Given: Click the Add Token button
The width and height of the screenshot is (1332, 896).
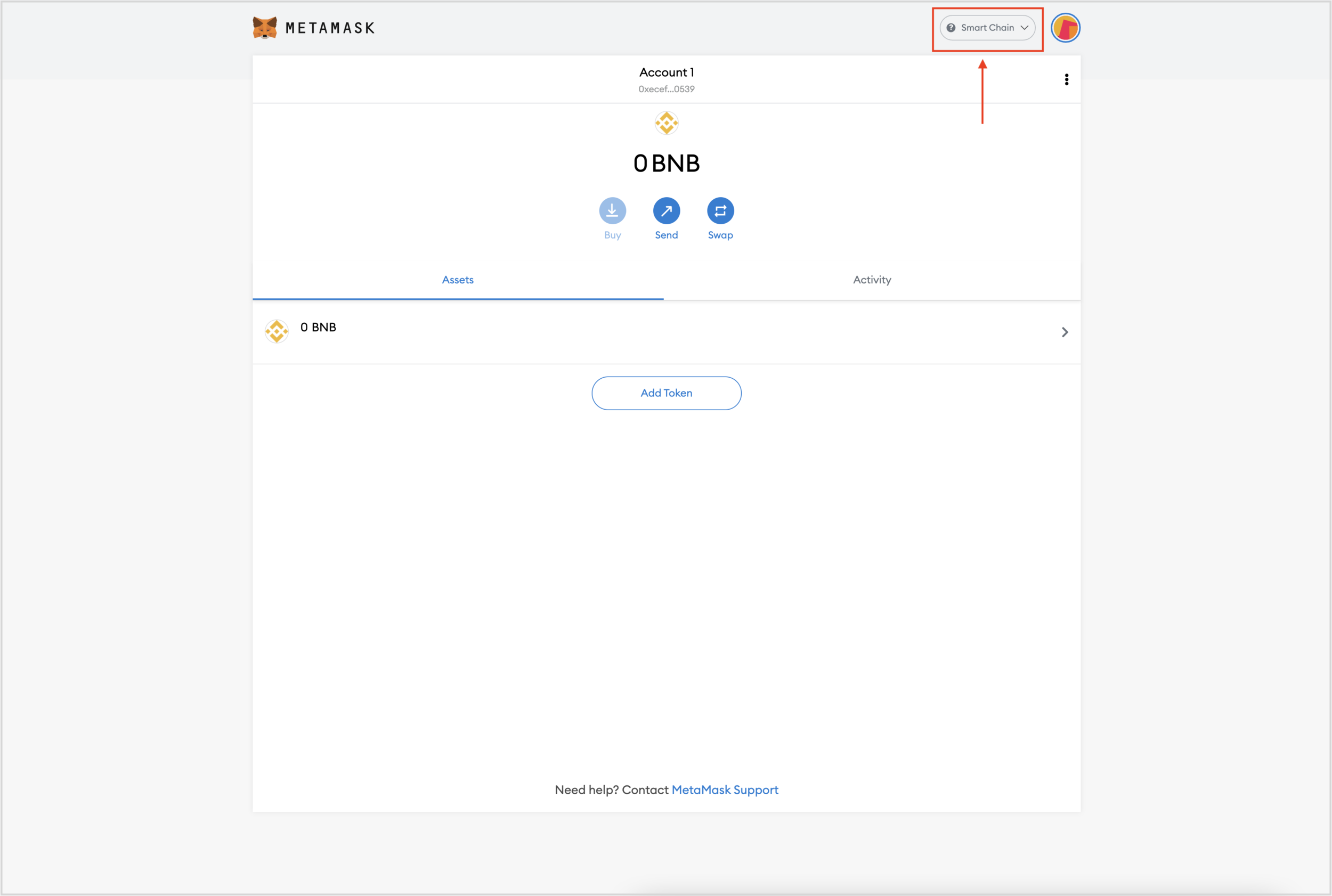Looking at the screenshot, I should coord(667,393).
